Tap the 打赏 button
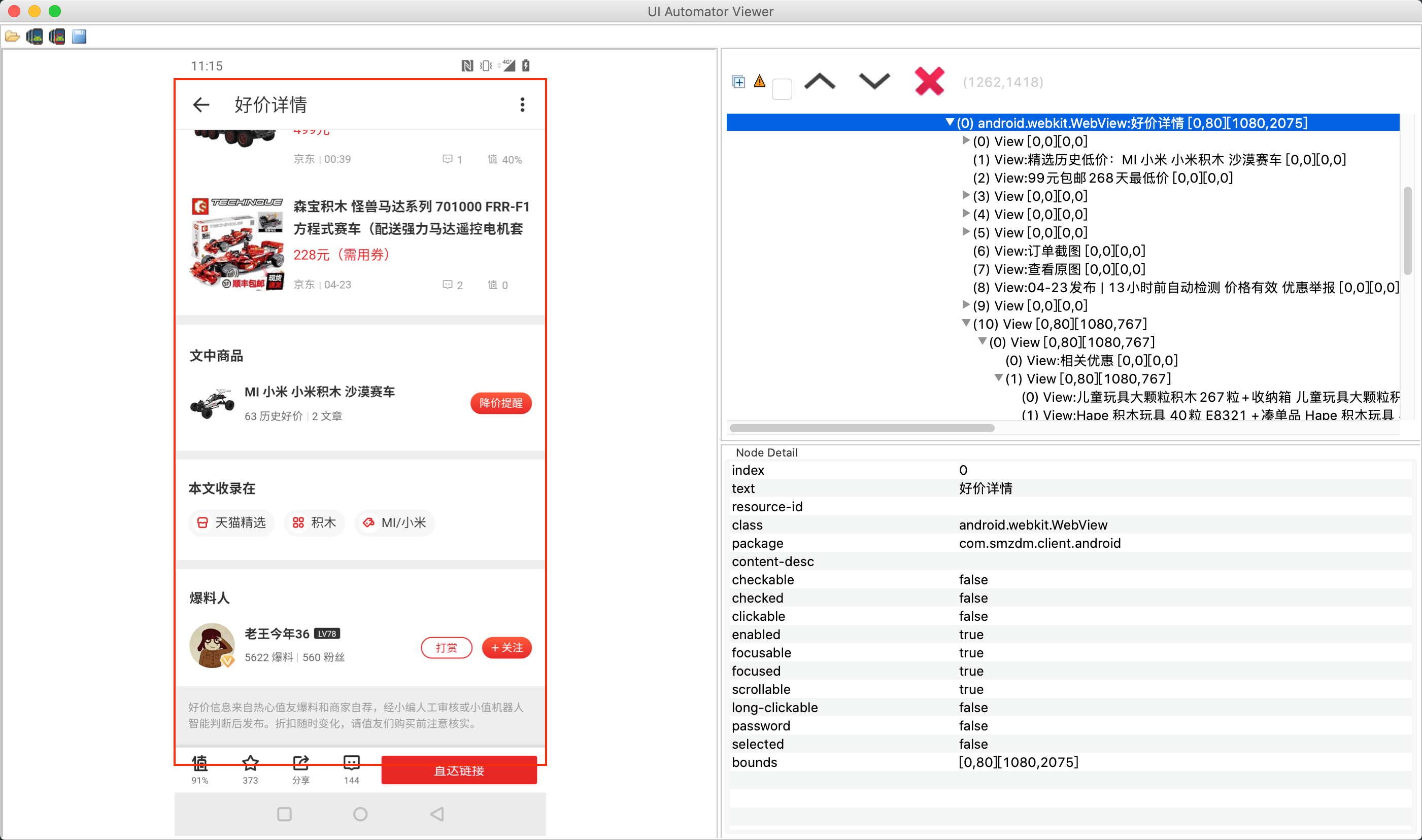Screen dimensions: 1422x840 click(x=446, y=648)
